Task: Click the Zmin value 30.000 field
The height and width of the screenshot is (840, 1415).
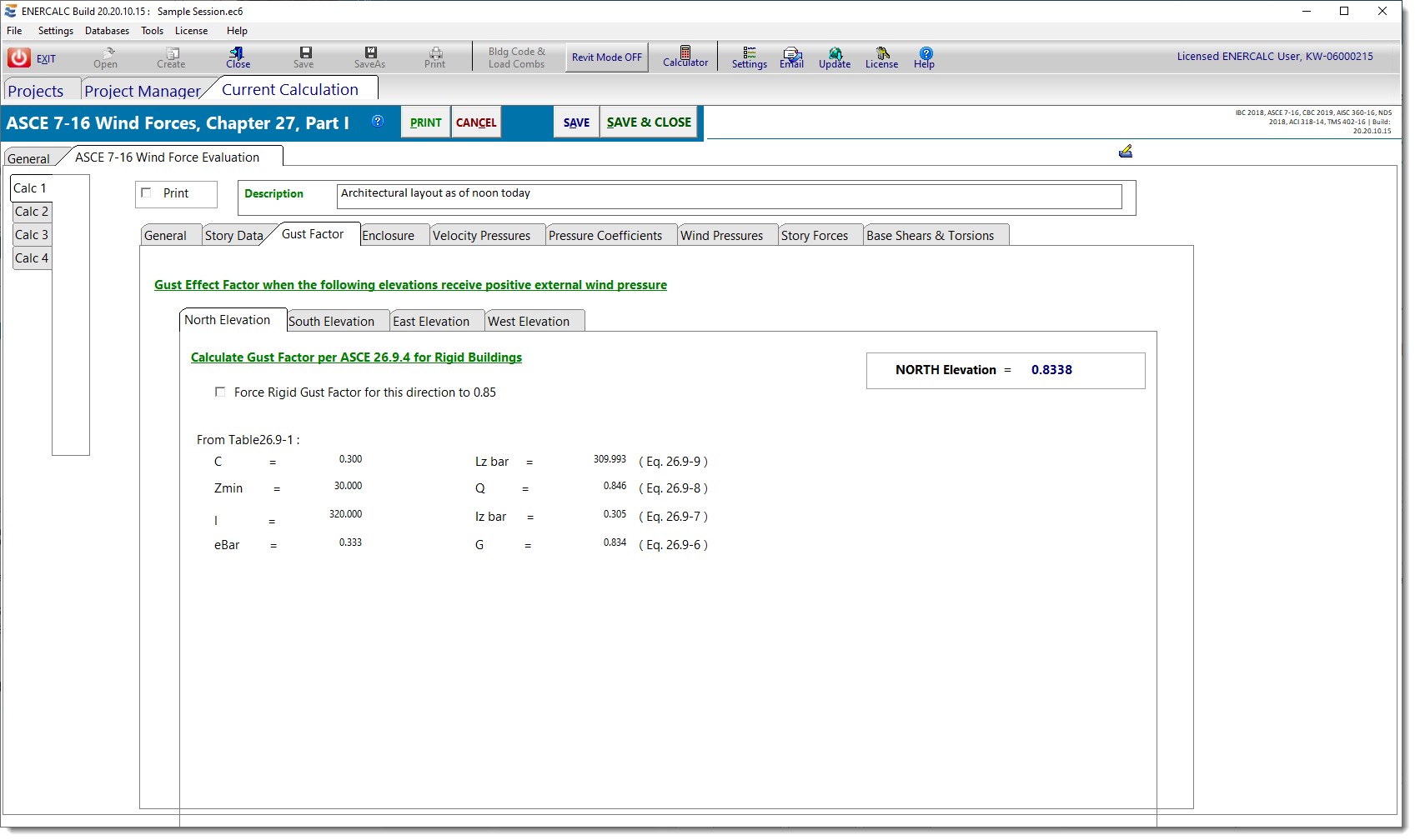Action: [x=348, y=486]
